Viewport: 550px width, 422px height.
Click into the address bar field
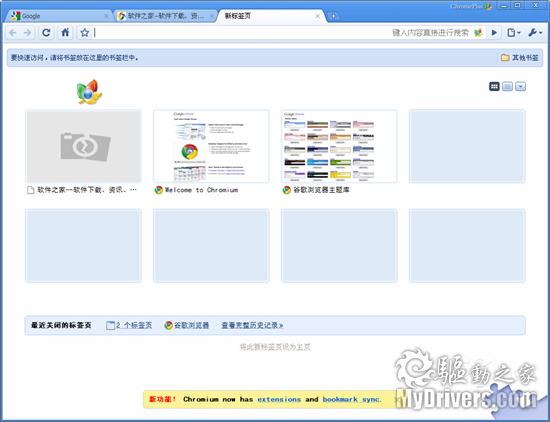[242, 33]
